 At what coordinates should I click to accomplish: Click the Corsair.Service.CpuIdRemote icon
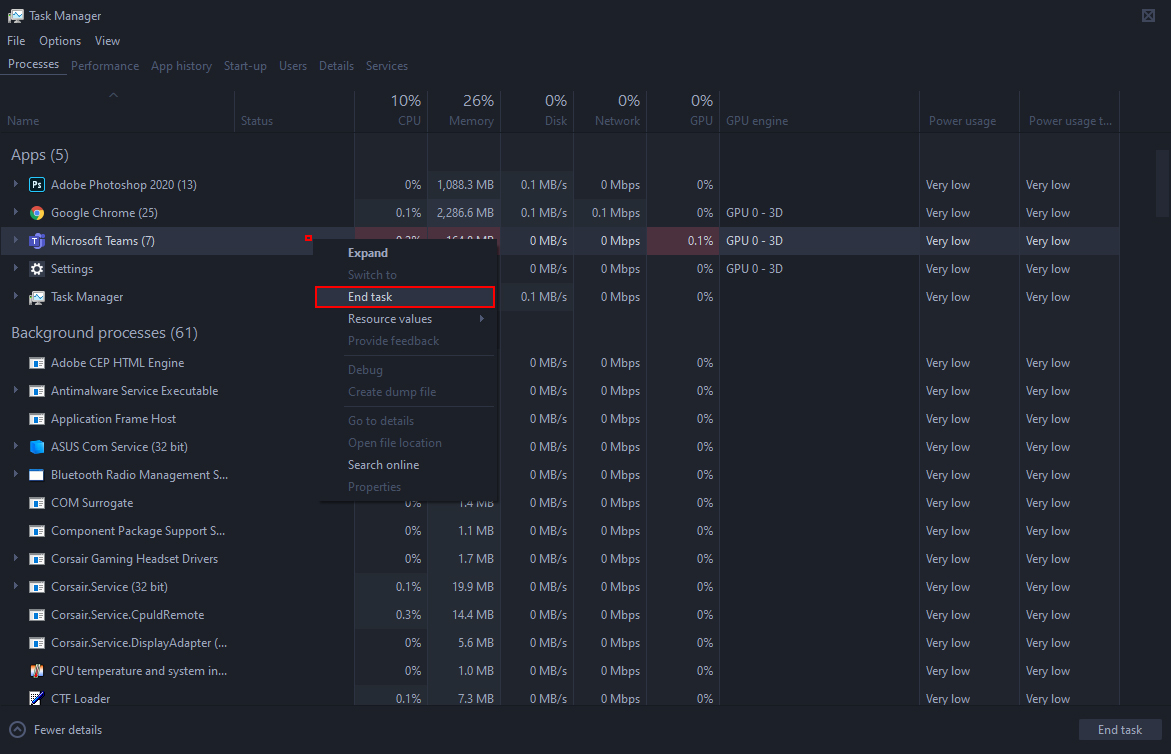tap(37, 615)
